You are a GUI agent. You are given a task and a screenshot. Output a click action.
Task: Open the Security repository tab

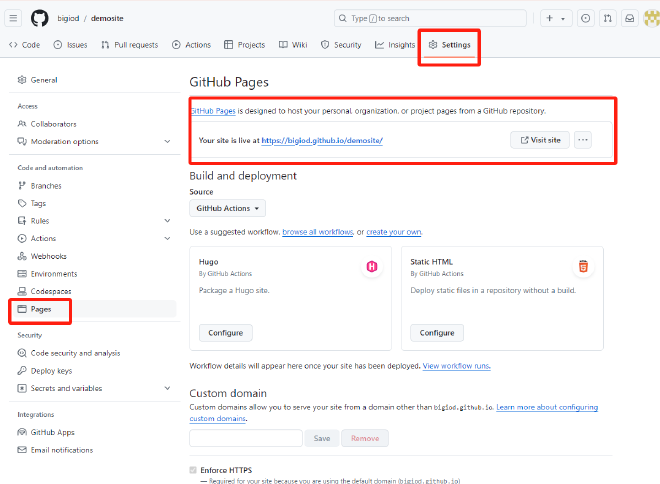point(341,45)
